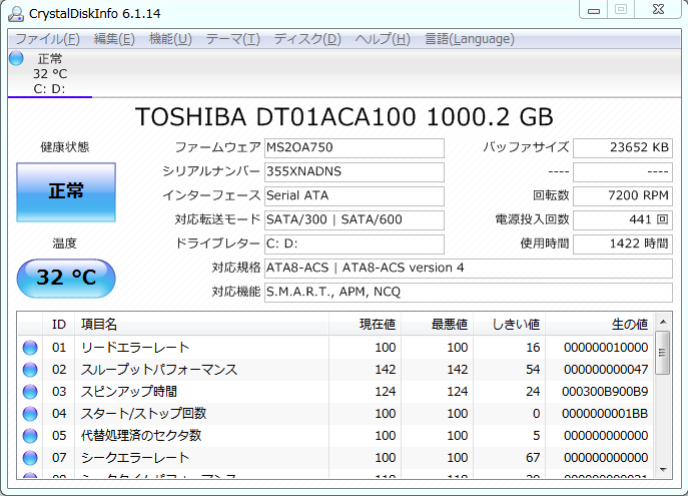Click the SMART list scroll down arrow
This screenshot has height=496, width=688.
tap(663, 470)
